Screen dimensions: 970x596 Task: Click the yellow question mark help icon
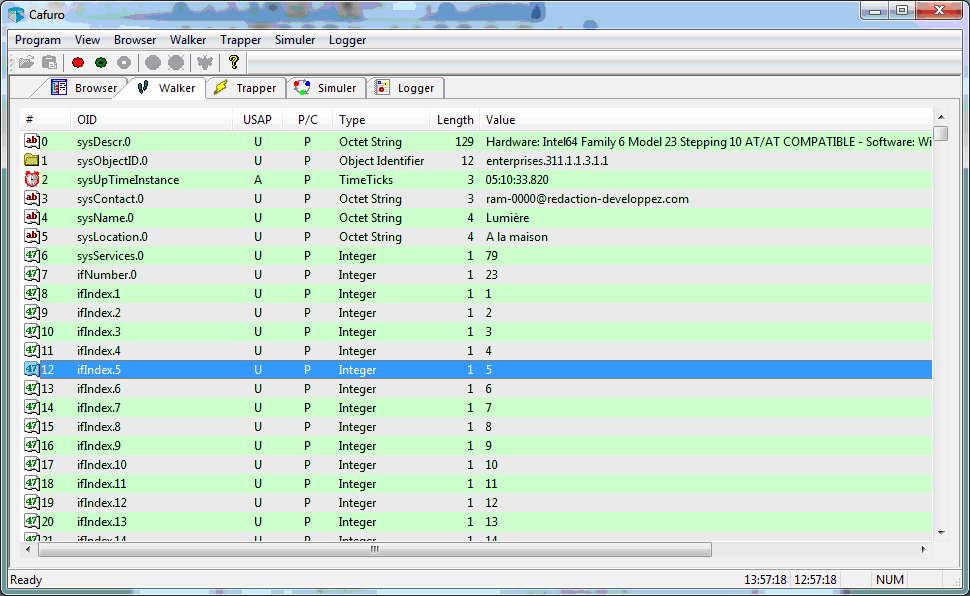coord(234,63)
